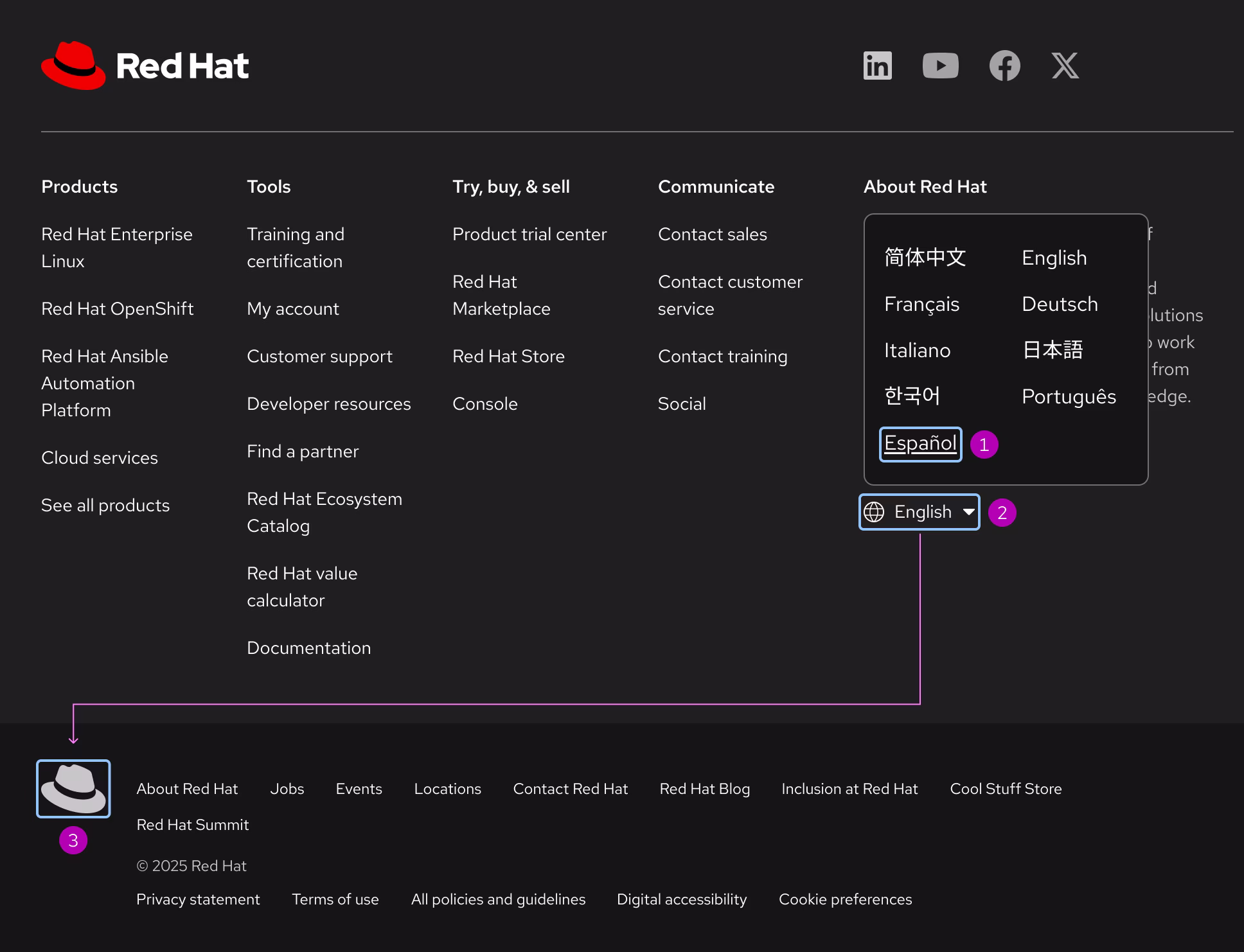Screen dimensions: 1244x952
Task: Click the globe icon in the language selector
Action: coord(875,512)
